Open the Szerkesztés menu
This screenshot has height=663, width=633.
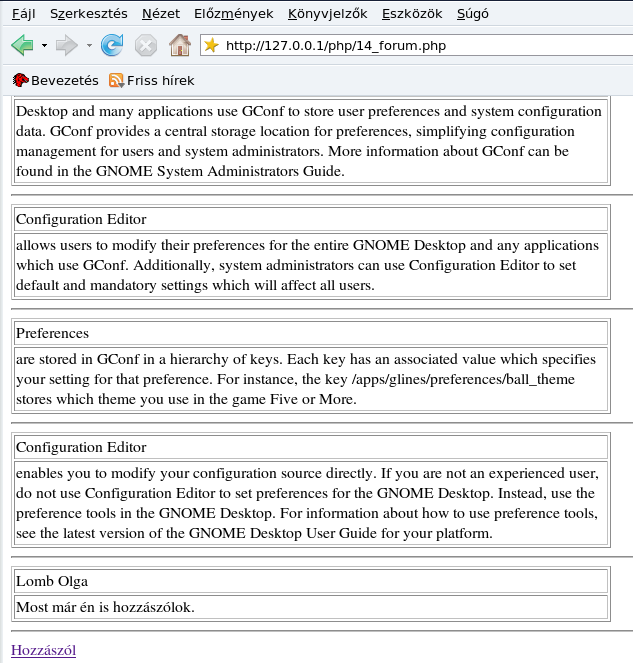(x=89, y=14)
